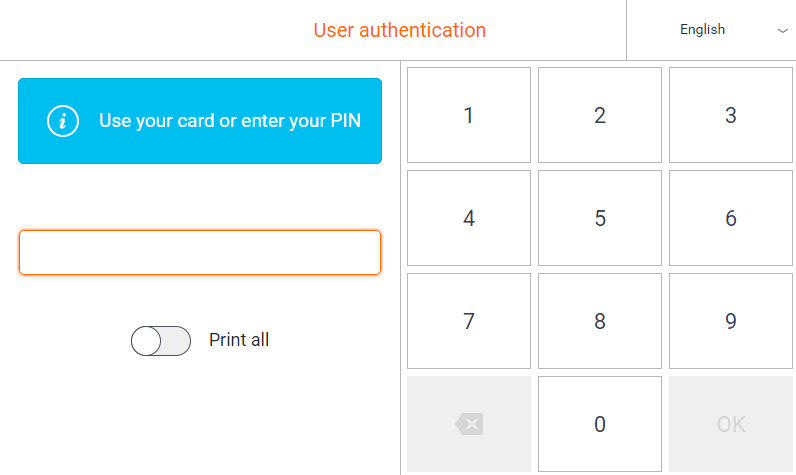The image size is (796, 475).
Task: Click the backspace delete icon on keypad
Action: pyautogui.click(x=469, y=424)
